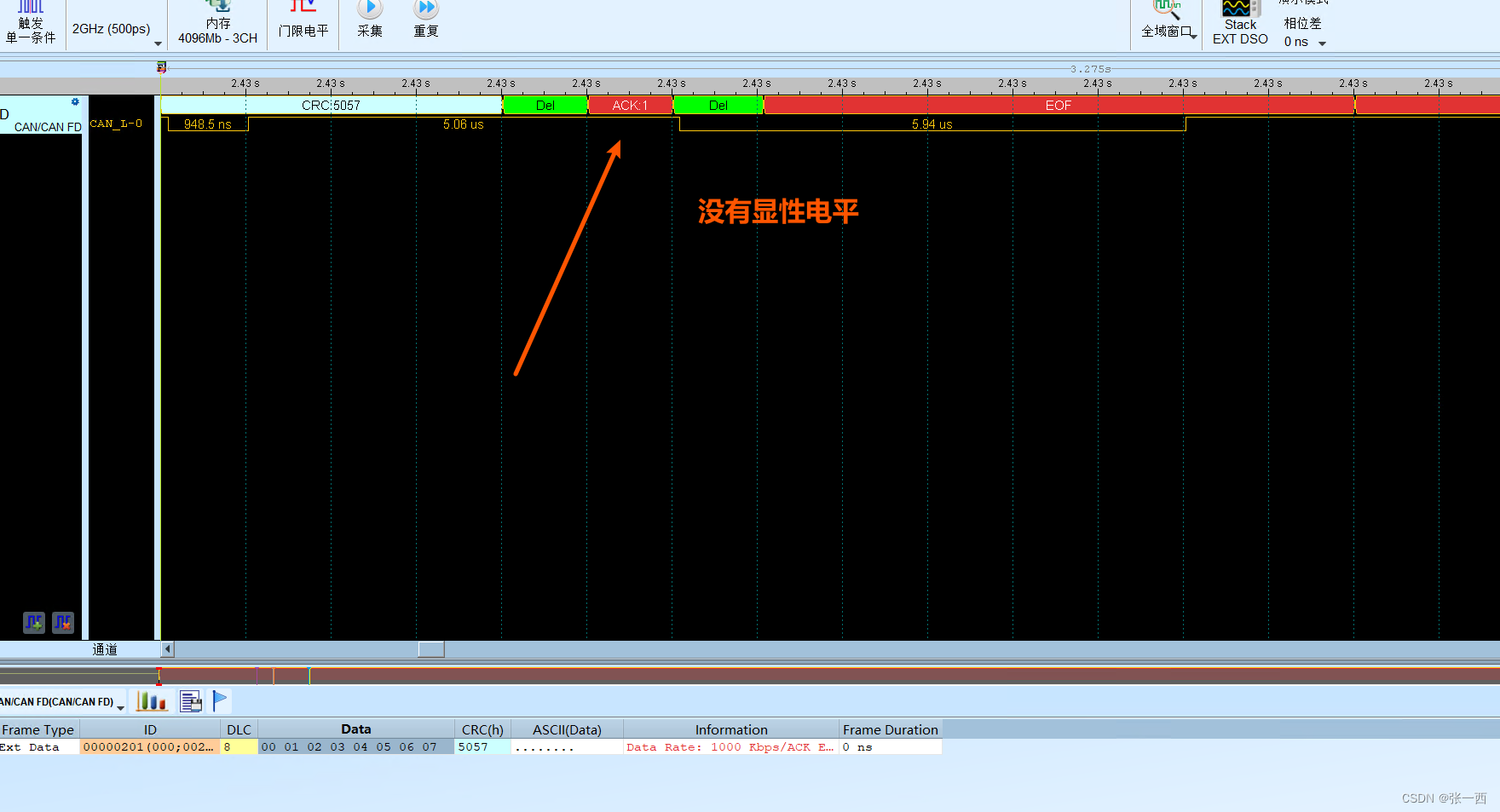Click the blue flag marker icon
Screen dimensions: 1500x812
coord(220,701)
